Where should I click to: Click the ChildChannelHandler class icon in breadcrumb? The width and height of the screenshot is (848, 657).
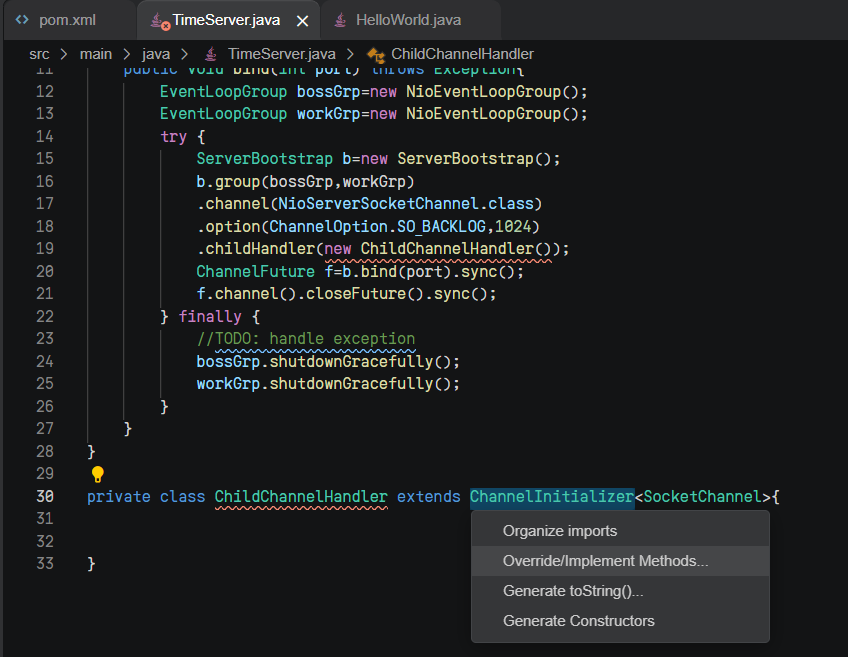click(376, 54)
